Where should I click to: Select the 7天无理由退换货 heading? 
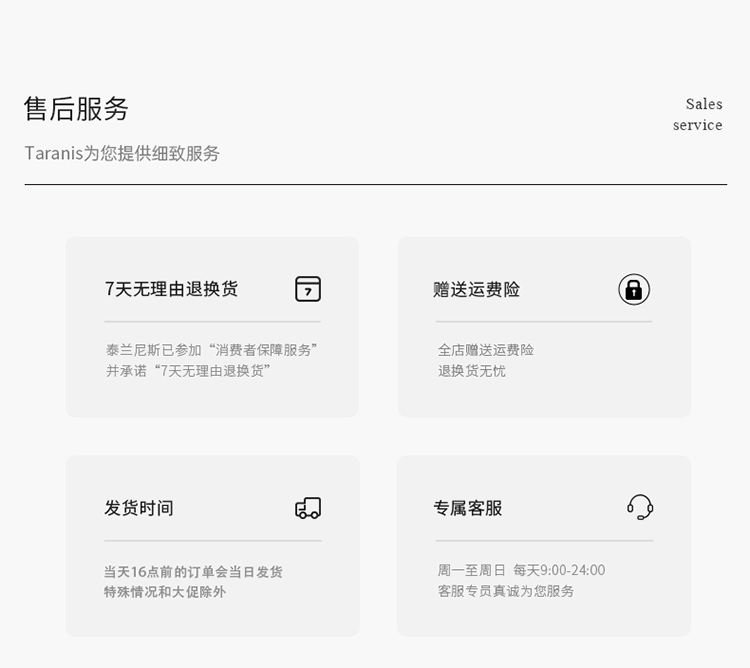point(171,289)
